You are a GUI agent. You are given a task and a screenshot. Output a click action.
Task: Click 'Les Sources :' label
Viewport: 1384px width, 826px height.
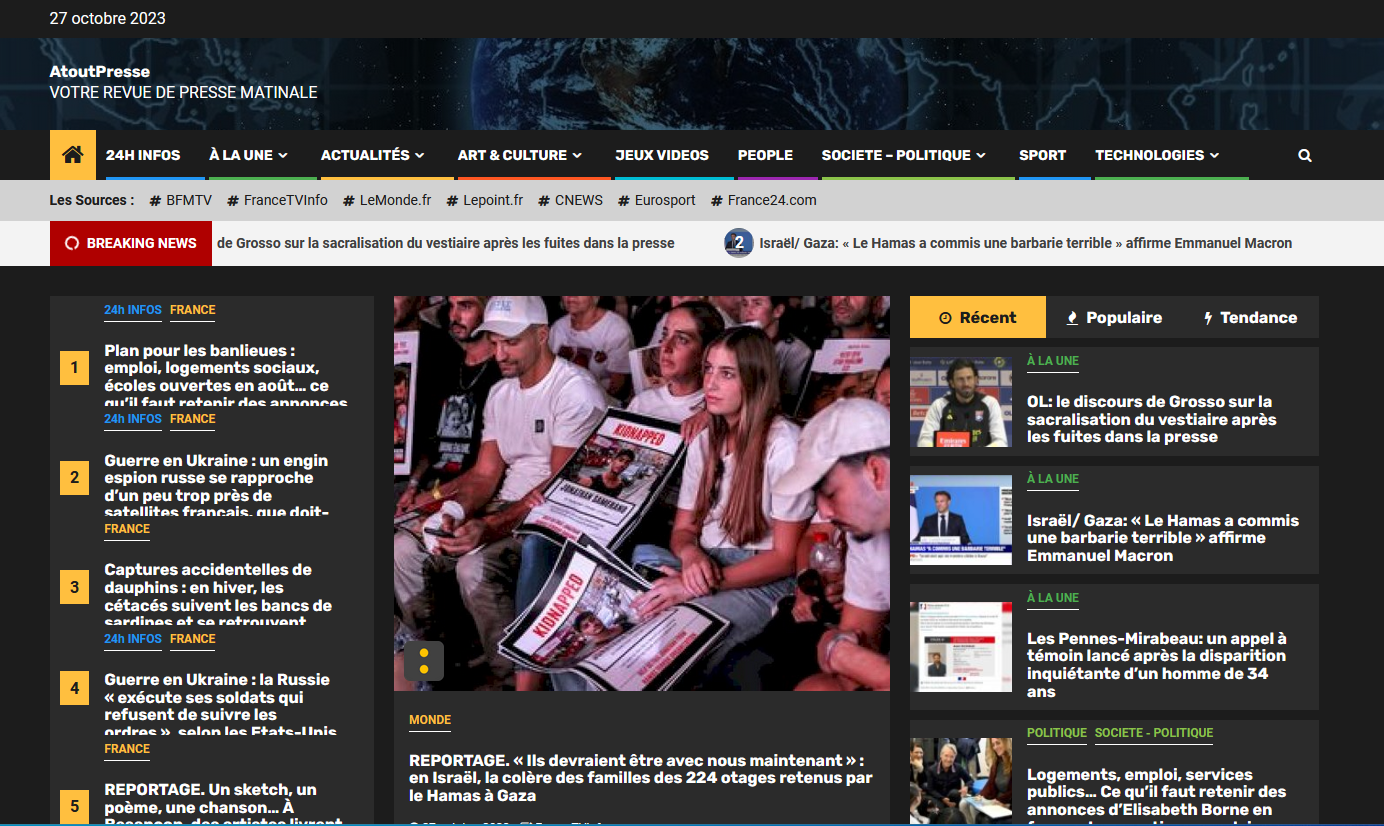pyautogui.click(x=92, y=200)
